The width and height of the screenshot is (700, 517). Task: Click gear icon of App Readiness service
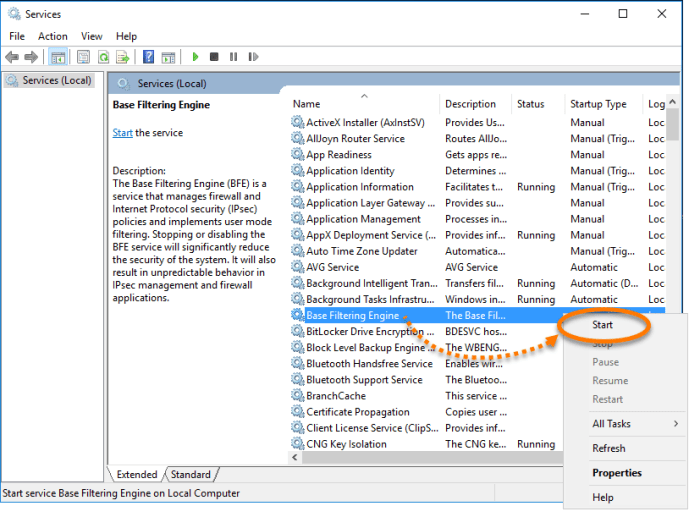(297, 154)
